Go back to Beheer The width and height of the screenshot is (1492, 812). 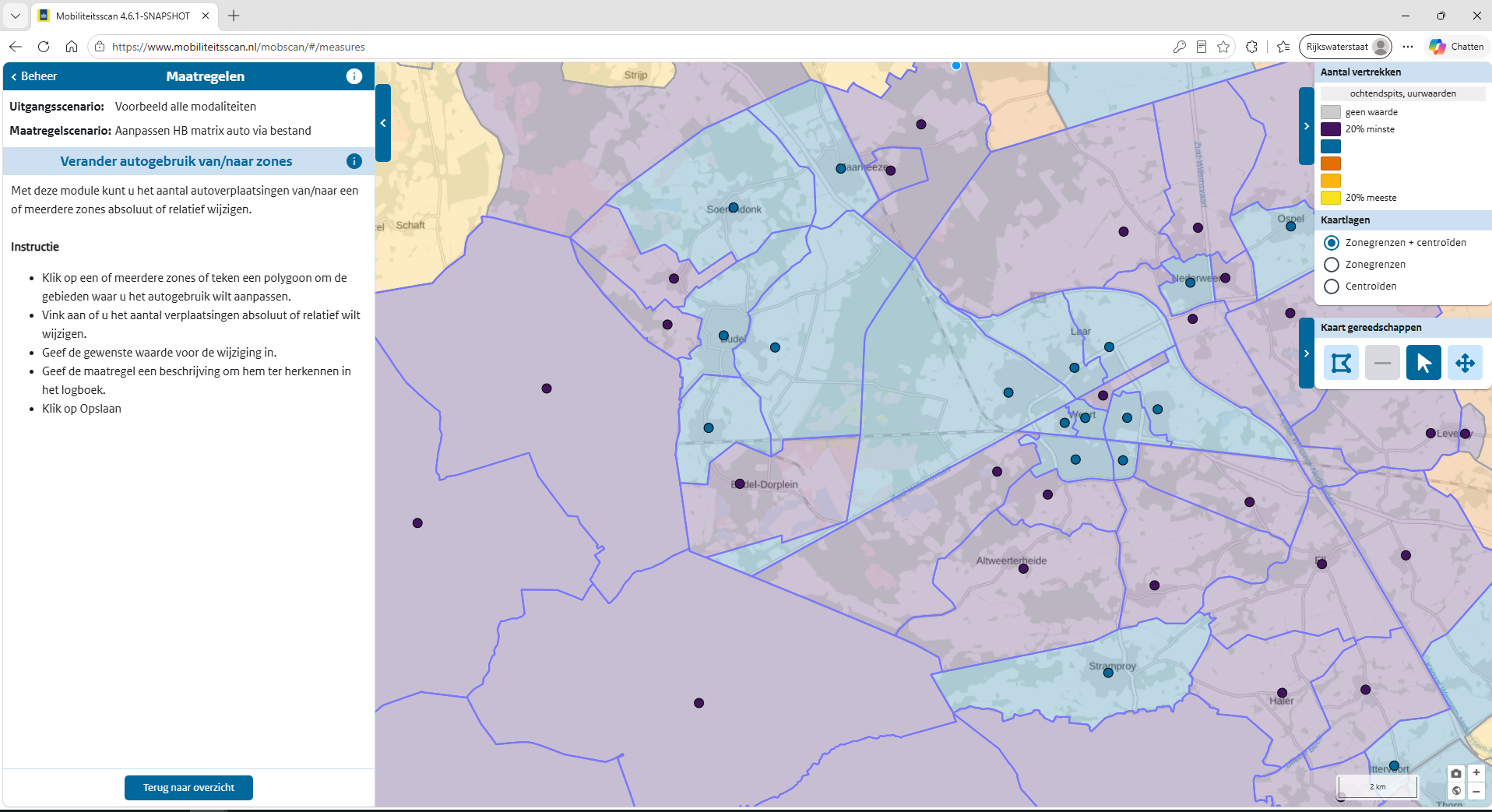click(33, 76)
